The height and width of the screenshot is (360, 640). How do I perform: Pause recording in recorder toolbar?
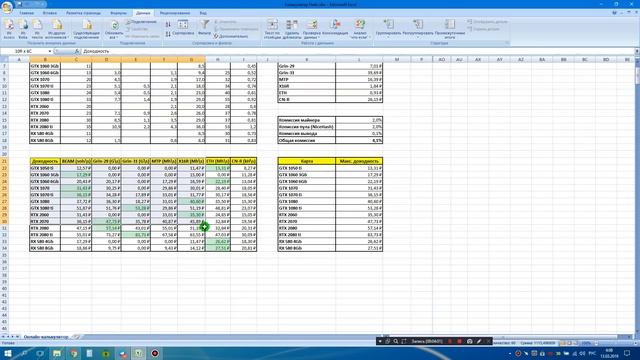[450, 341]
